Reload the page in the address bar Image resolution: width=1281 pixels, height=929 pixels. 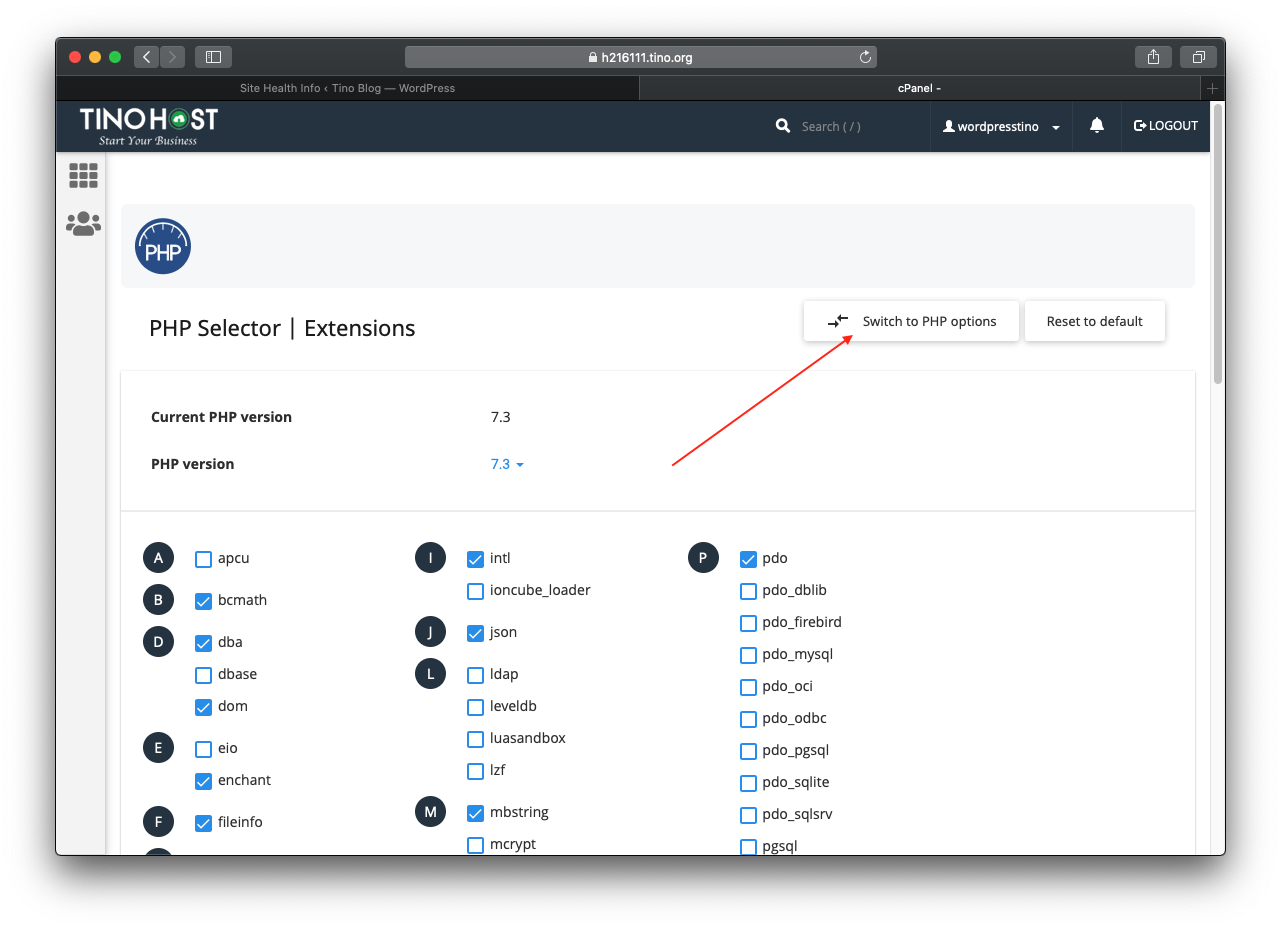point(865,57)
